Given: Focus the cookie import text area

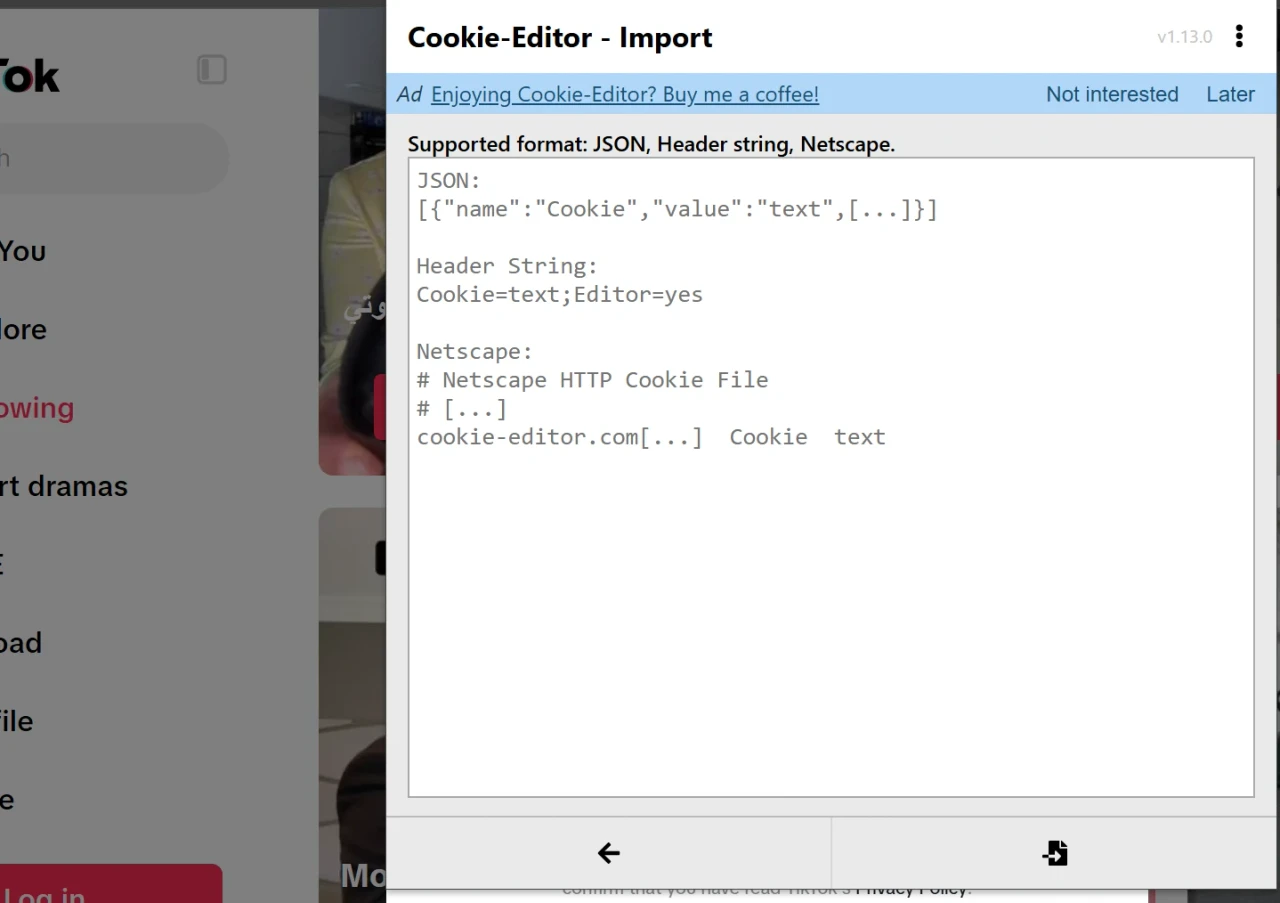Looking at the screenshot, I should click(x=831, y=477).
